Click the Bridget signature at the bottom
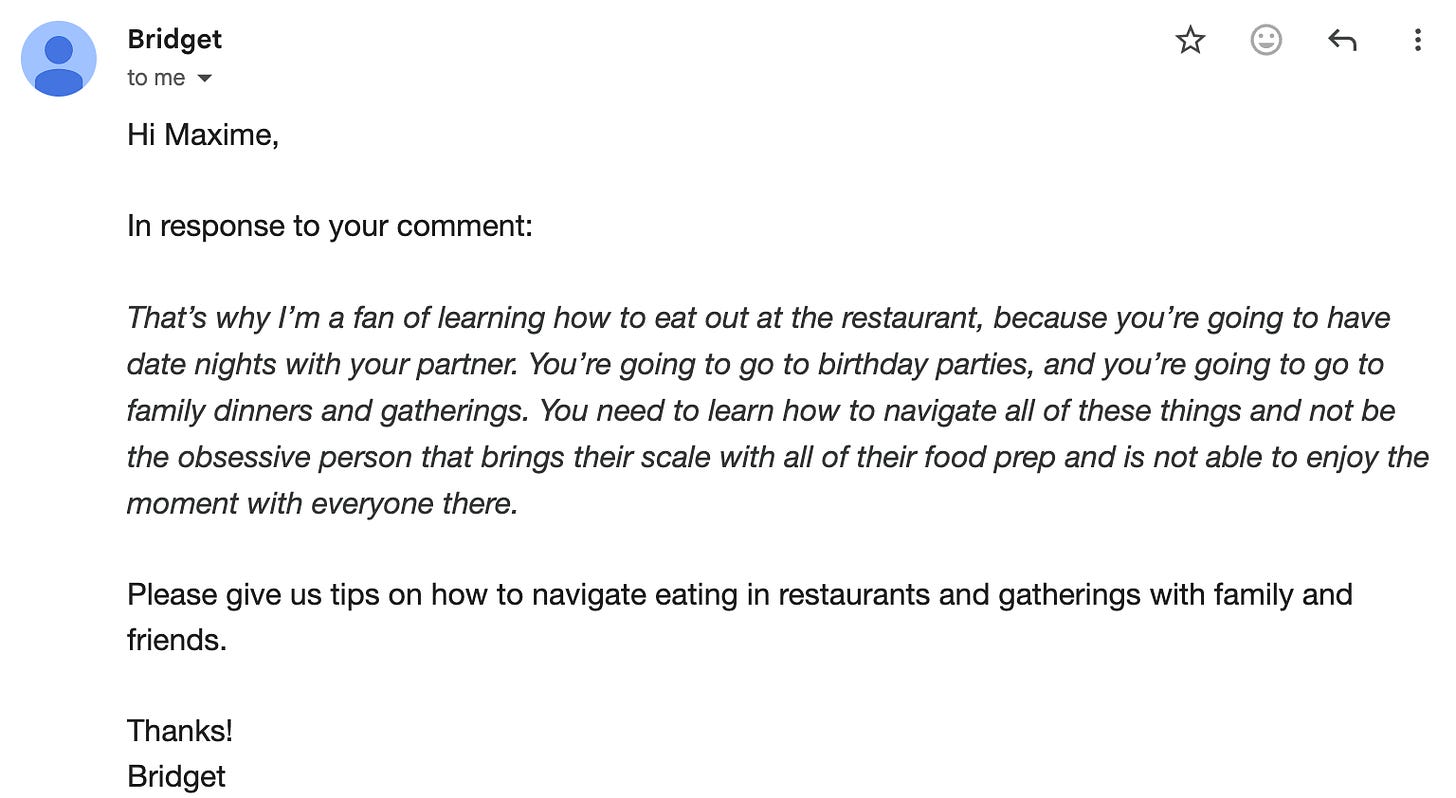Viewport: 1456px width, 798px height. pos(176,777)
